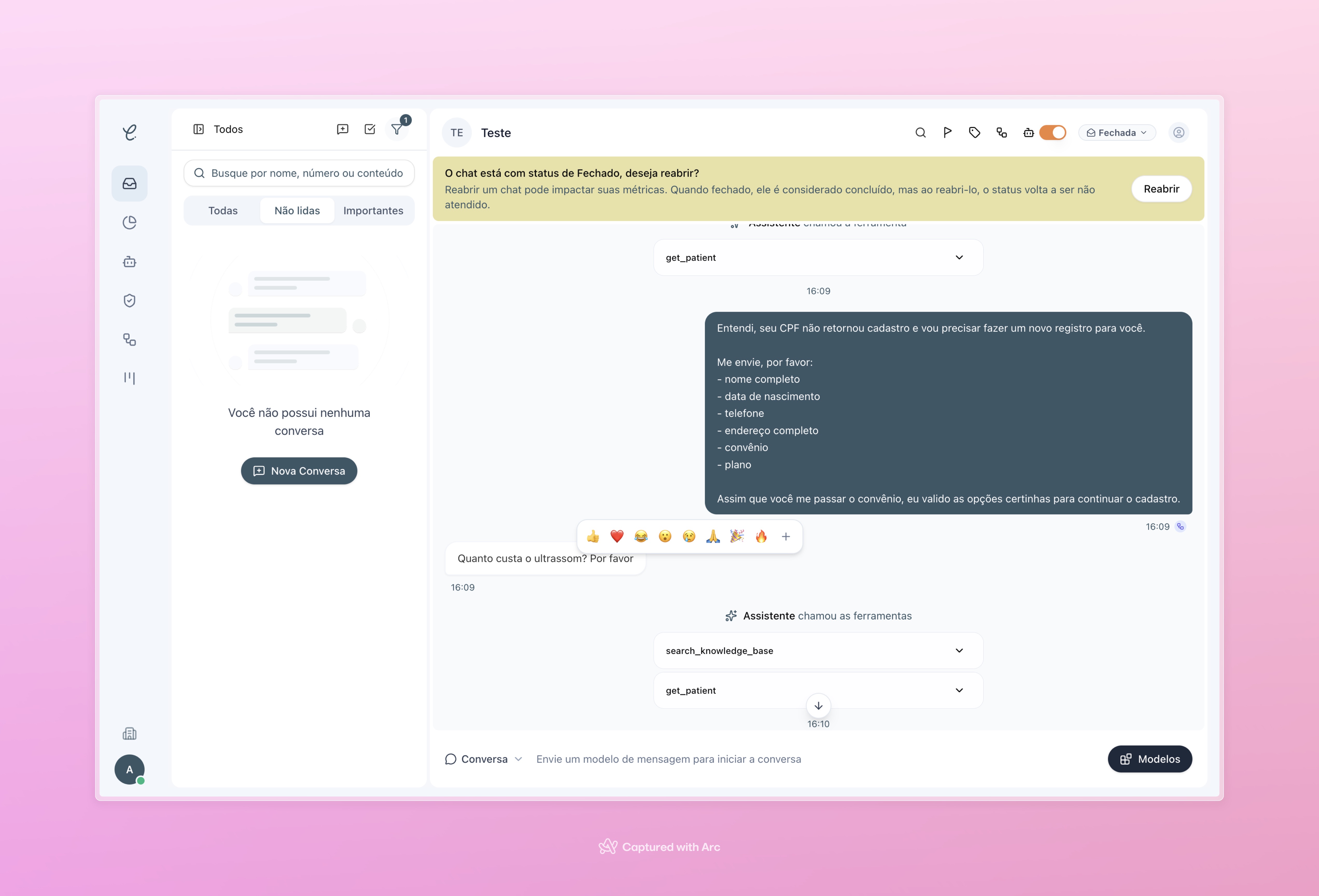Open the shield check sidebar icon
The image size is (1319, 896).
pos(129,300)
